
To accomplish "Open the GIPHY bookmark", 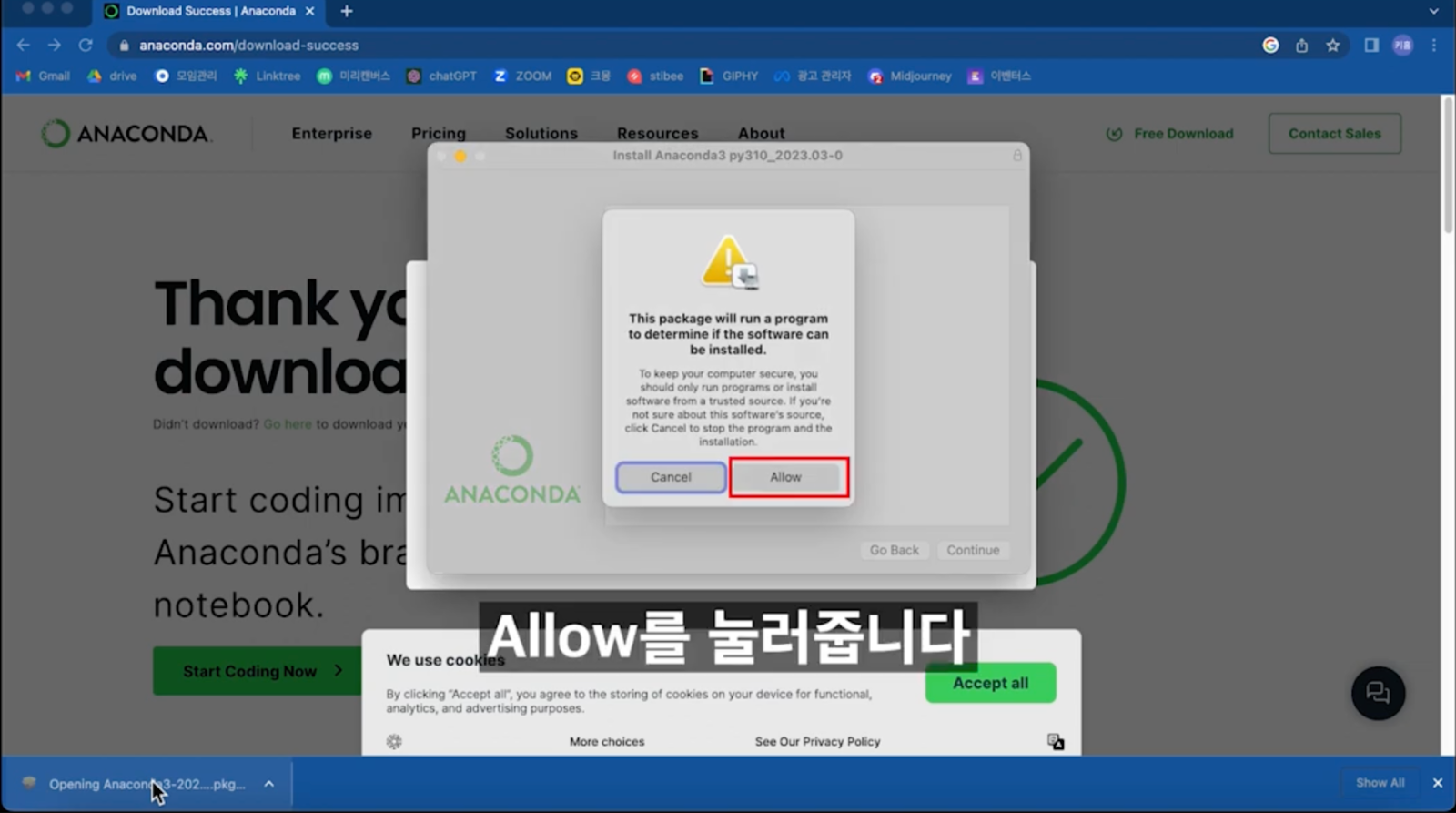I will (x=729, y=76).
